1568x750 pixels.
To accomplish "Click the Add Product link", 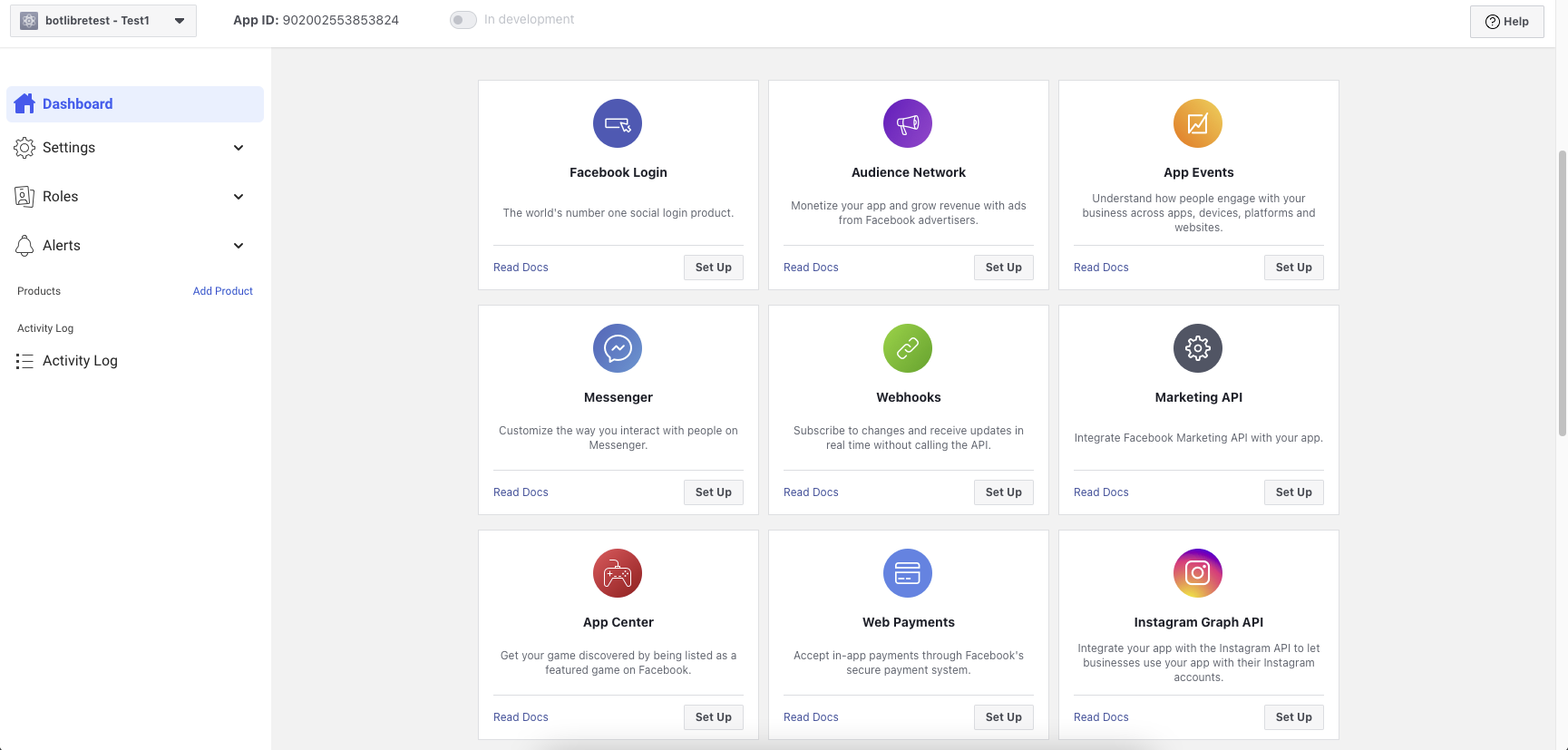I will pos(223,291).
